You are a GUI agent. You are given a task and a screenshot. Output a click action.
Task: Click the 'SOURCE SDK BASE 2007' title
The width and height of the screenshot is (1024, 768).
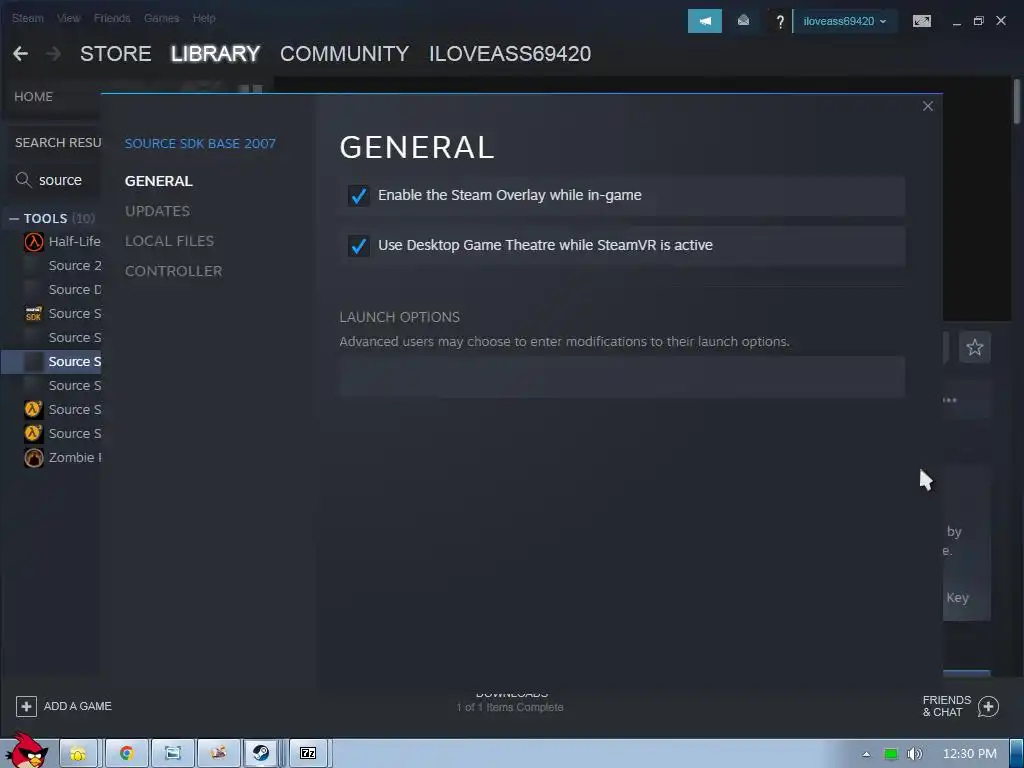200,144
